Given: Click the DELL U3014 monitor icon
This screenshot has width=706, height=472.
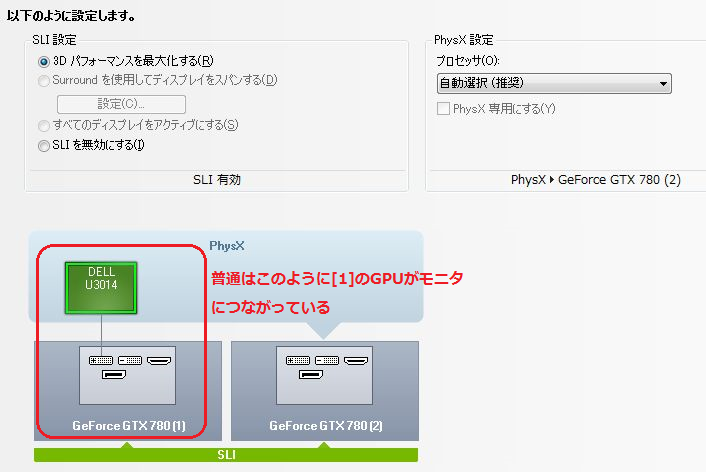Looking at the screenshot, I should (x=101, y=287).
